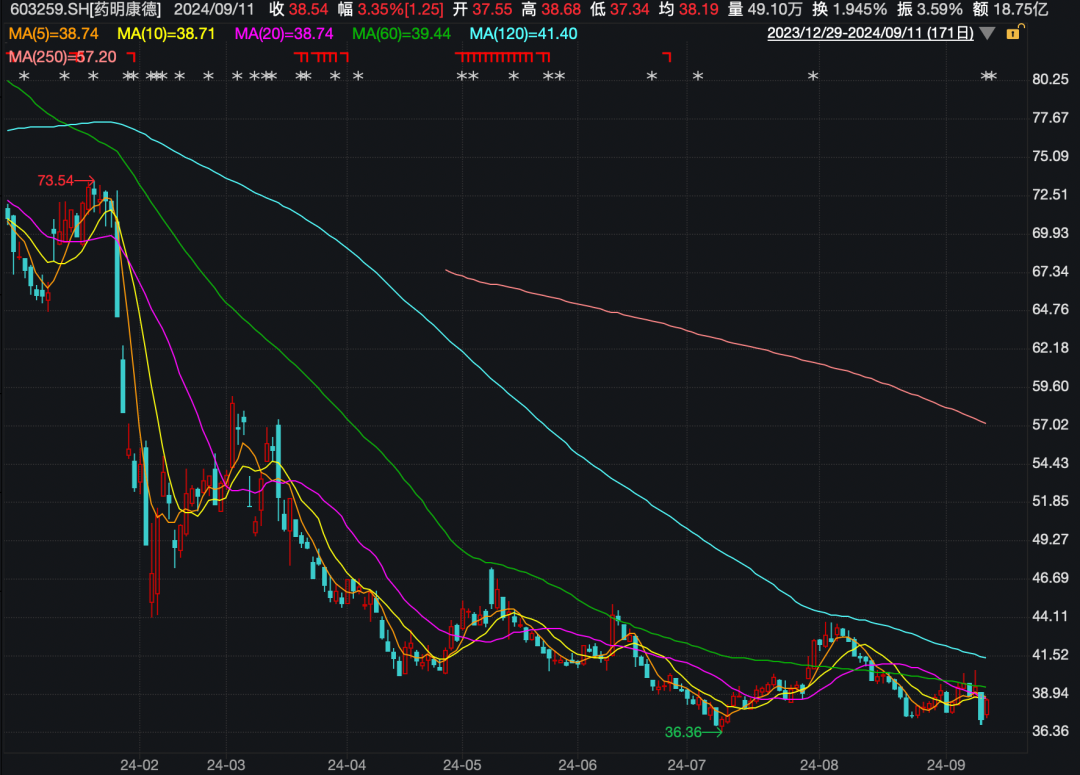Click the cyan MA(120) legend label
The height and width of the screenshot is (775, 1080).
tap(523, 33)
